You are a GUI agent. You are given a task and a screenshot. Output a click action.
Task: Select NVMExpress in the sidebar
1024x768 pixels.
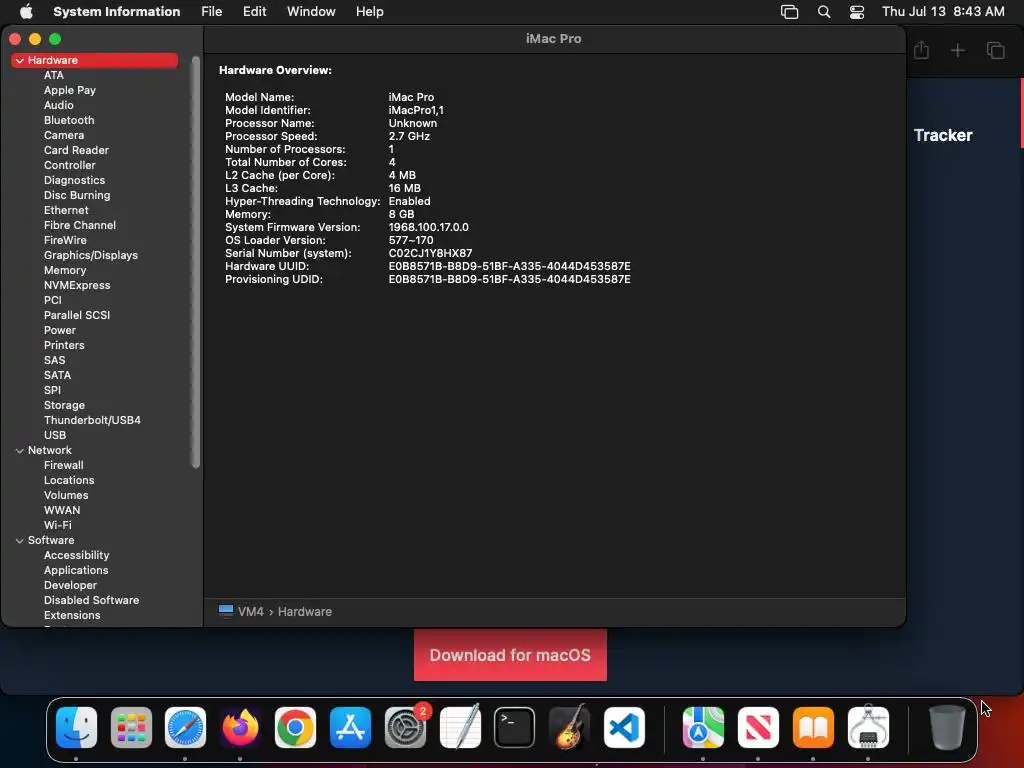[77, 285]
